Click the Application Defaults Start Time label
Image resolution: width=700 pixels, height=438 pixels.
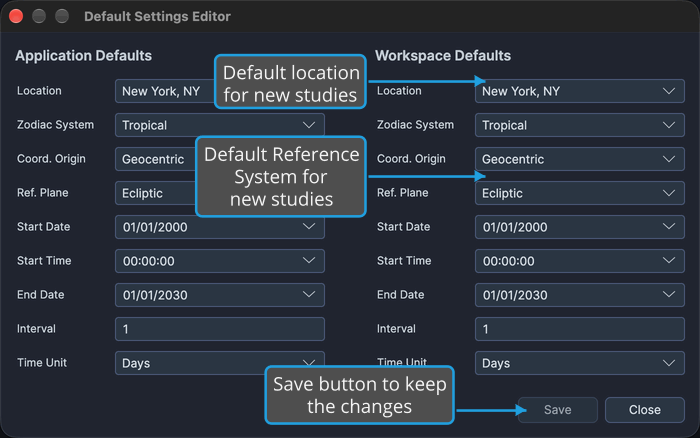[x=44, y=261]
